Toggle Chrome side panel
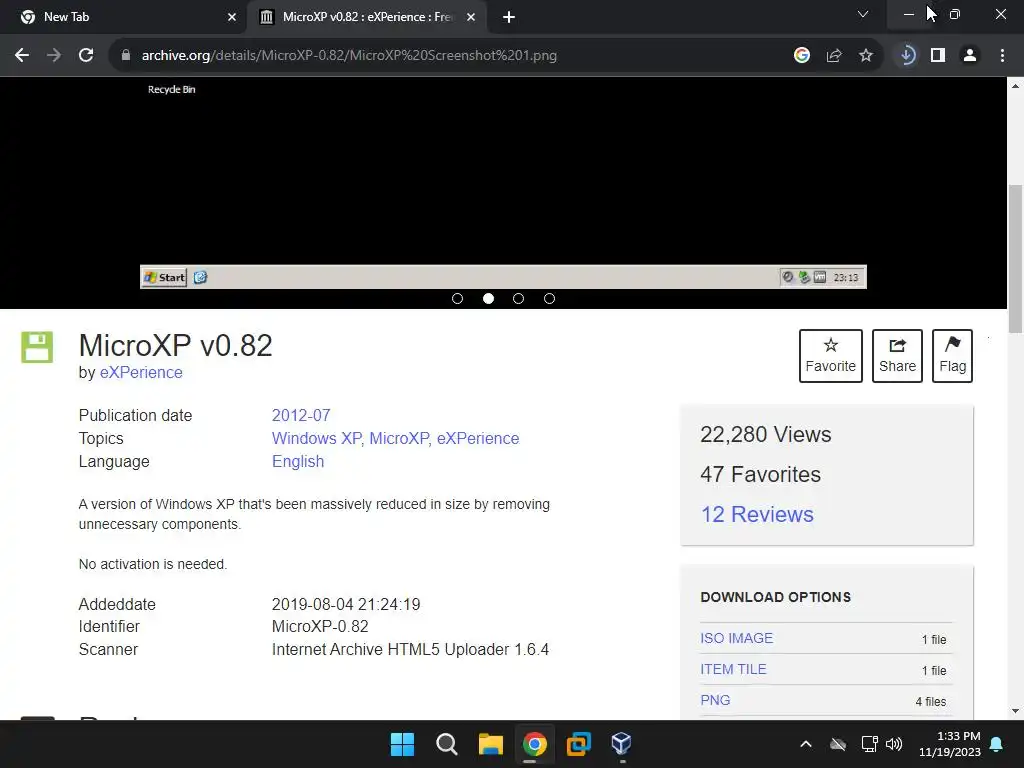Screen dimensions: 1024x768 coord(938,56)
